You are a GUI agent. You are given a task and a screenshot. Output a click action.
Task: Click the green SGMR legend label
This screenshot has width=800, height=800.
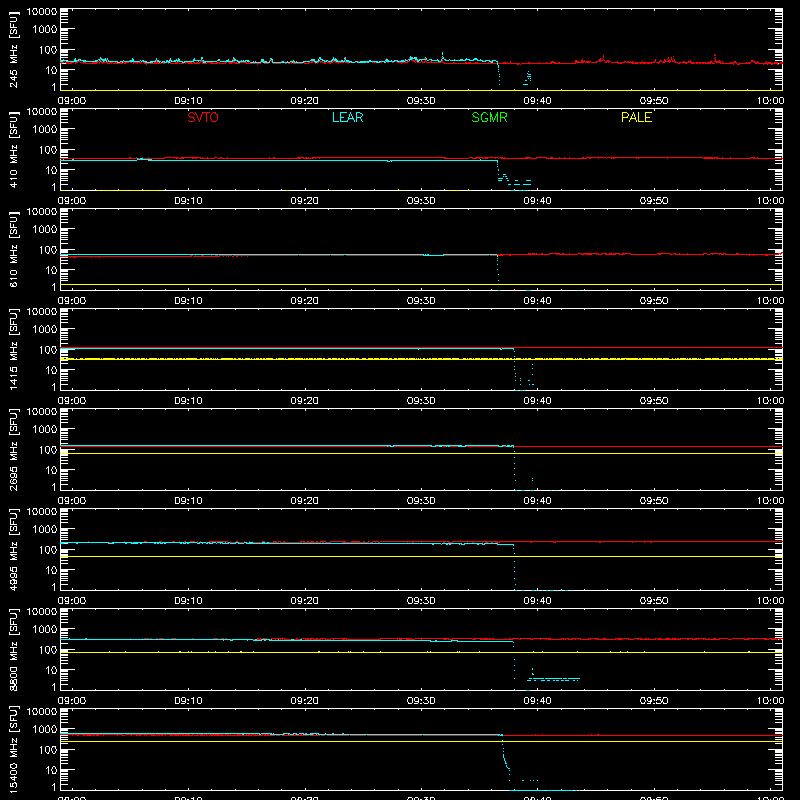(x=489, y=117)
